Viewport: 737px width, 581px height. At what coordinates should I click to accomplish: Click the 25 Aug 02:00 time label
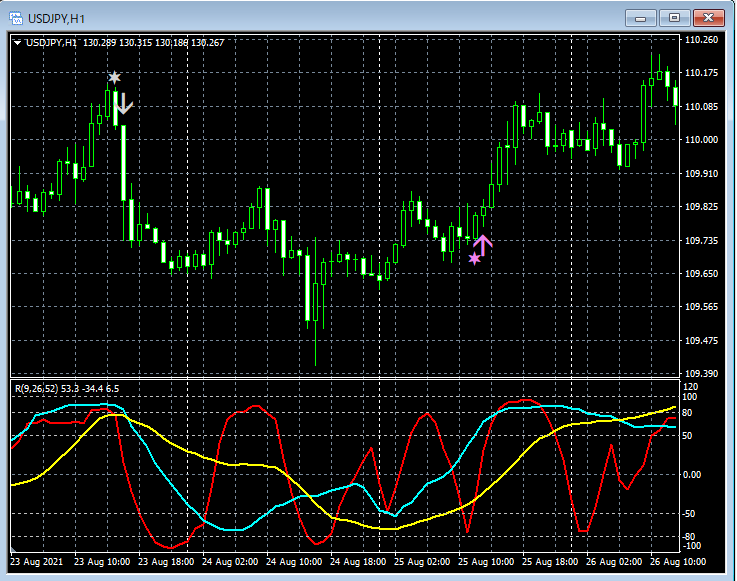coord(422,562)
